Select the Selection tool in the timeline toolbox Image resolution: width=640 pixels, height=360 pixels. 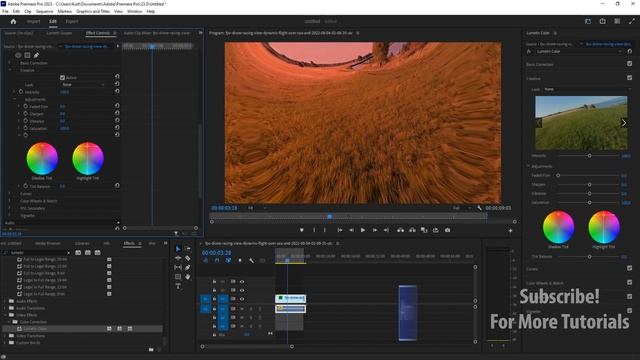tap(178, 249)
